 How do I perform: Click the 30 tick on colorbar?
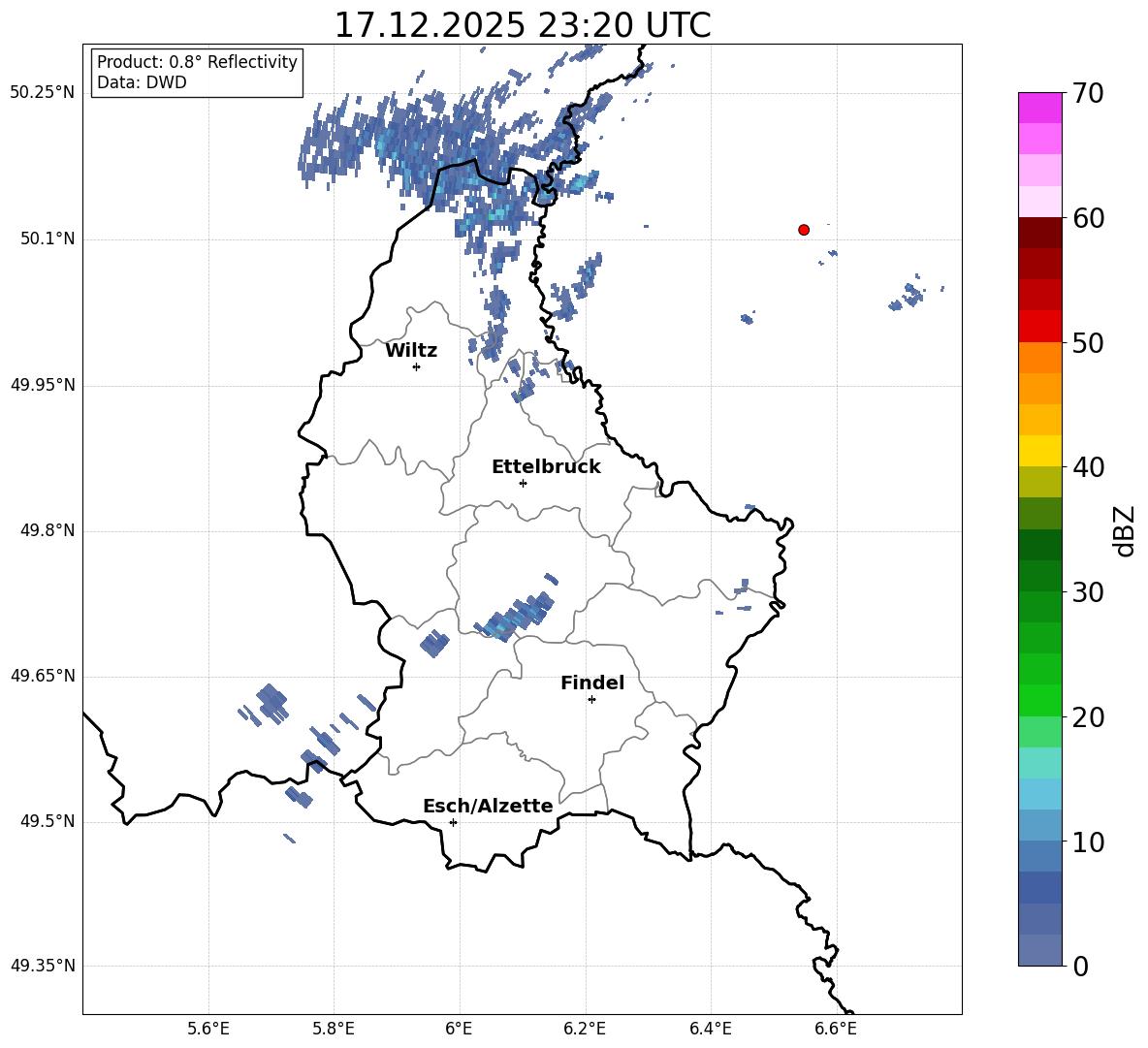1088,591
